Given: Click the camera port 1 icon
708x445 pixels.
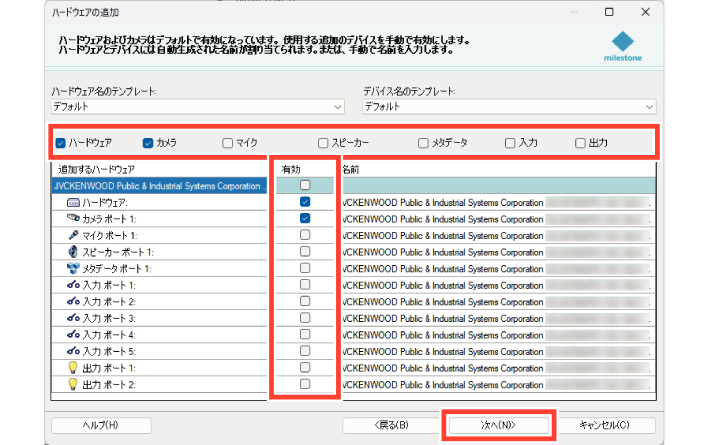Looking at the screenshot, I should point(72,218).
